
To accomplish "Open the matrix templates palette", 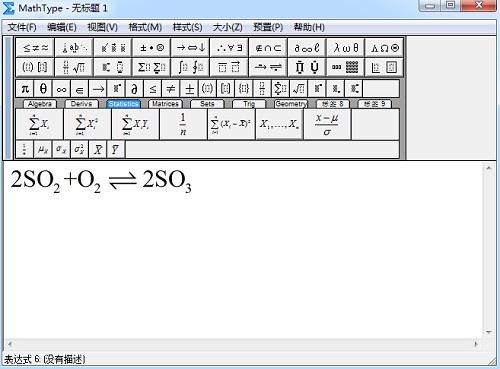I will 346,67.
